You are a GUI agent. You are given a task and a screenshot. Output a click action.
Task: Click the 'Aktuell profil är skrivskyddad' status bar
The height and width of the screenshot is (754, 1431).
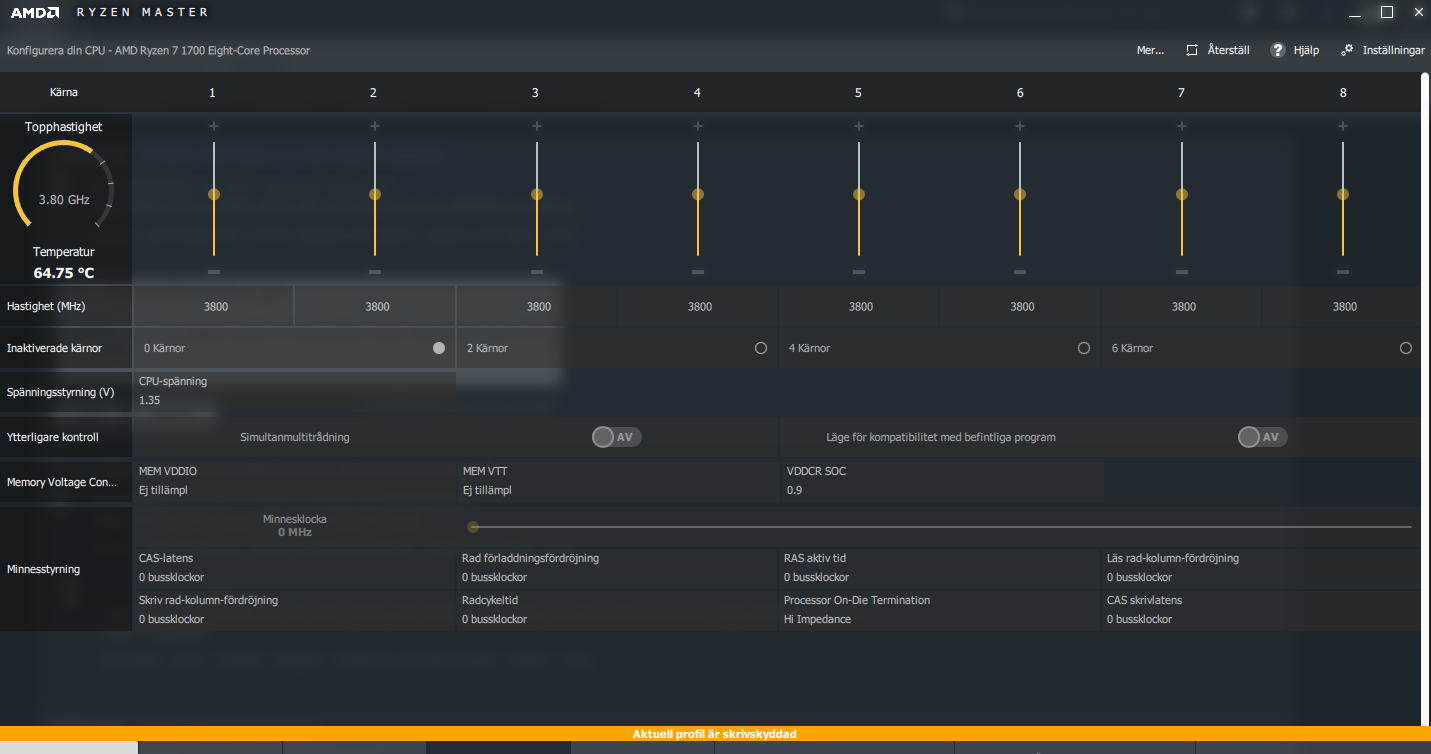[715, 734]
